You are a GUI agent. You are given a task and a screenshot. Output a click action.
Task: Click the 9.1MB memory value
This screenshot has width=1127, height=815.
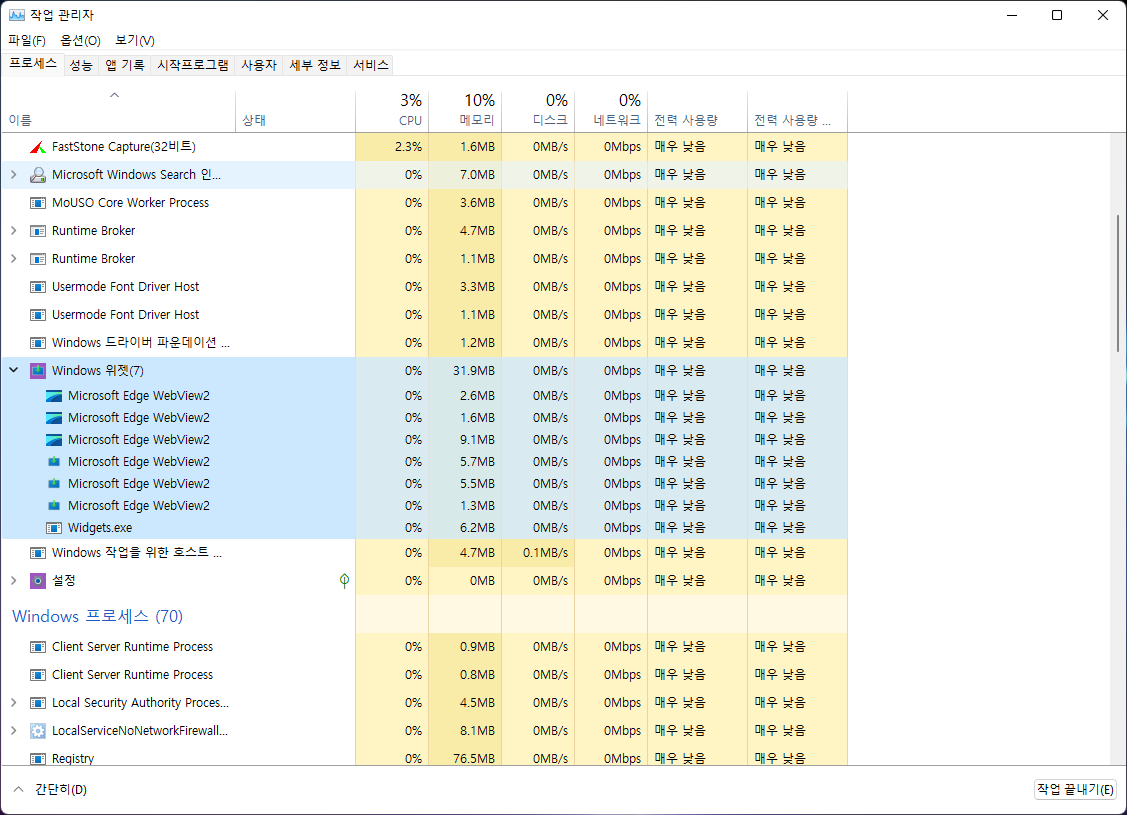click(x=477, y=440)
